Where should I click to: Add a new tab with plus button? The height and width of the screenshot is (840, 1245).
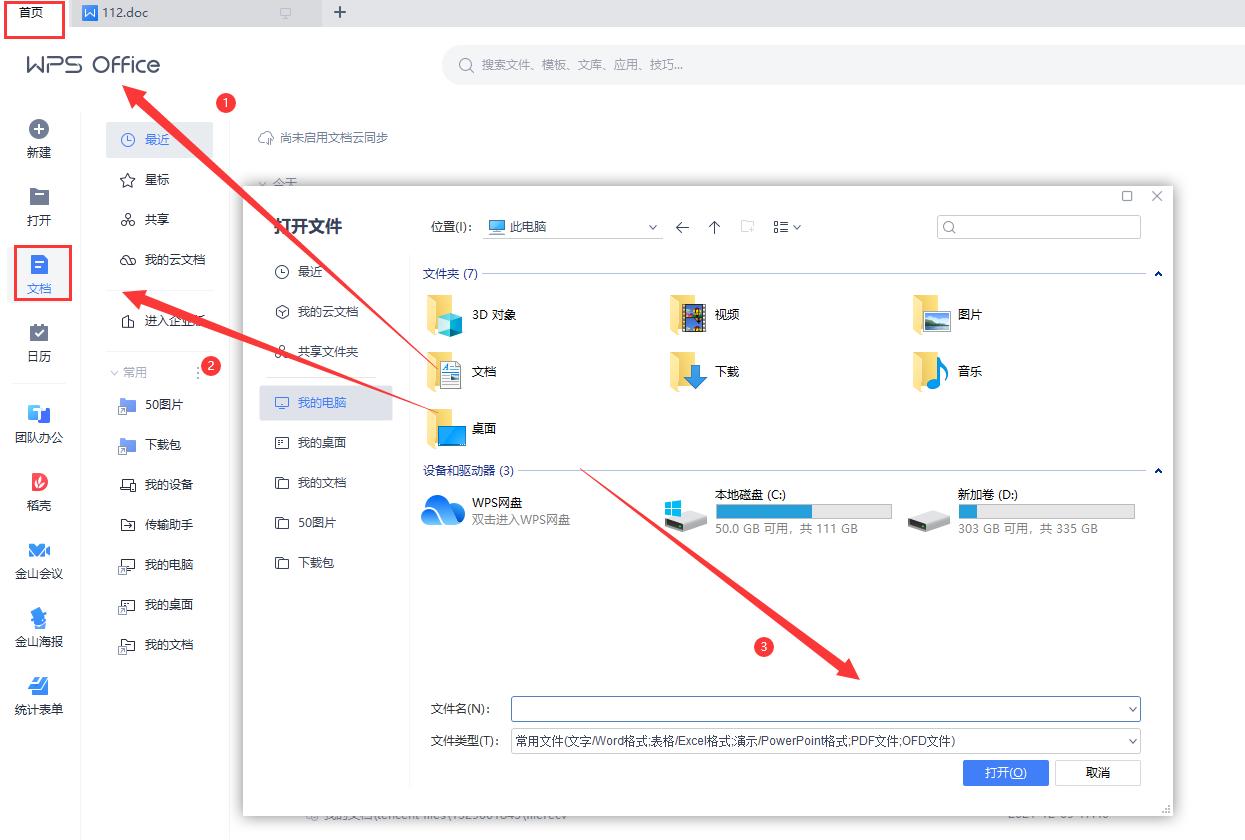click(340, 13)
